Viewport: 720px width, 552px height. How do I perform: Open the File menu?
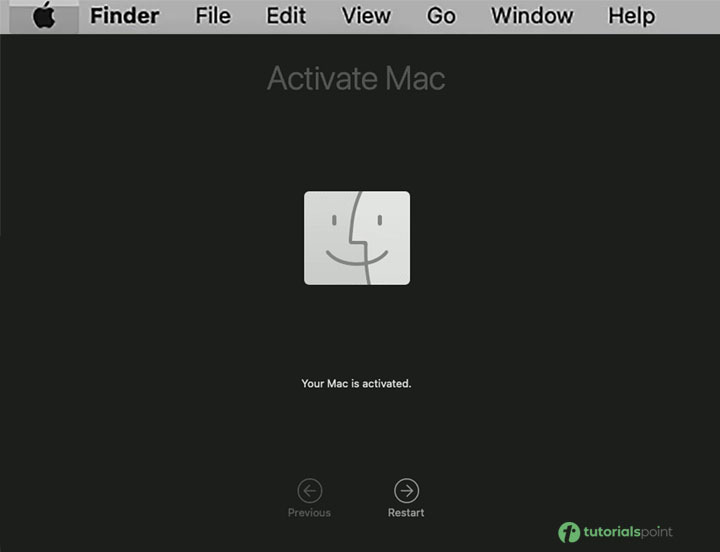213,16
